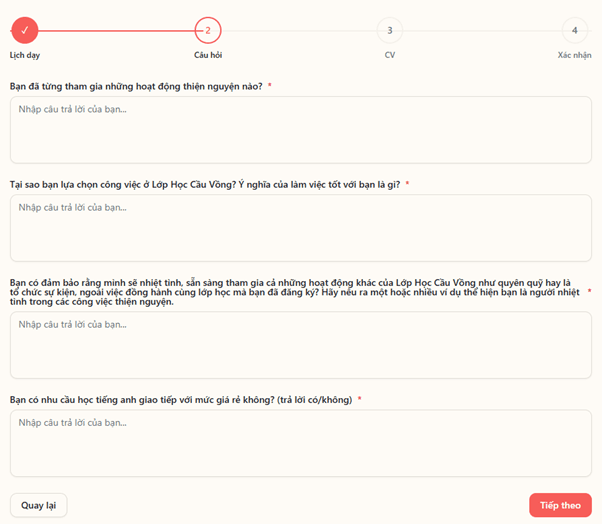This screenshot has height=524, width=602.
Task: Continue with the Tiếp theo button
Action: tap(560, 505)
